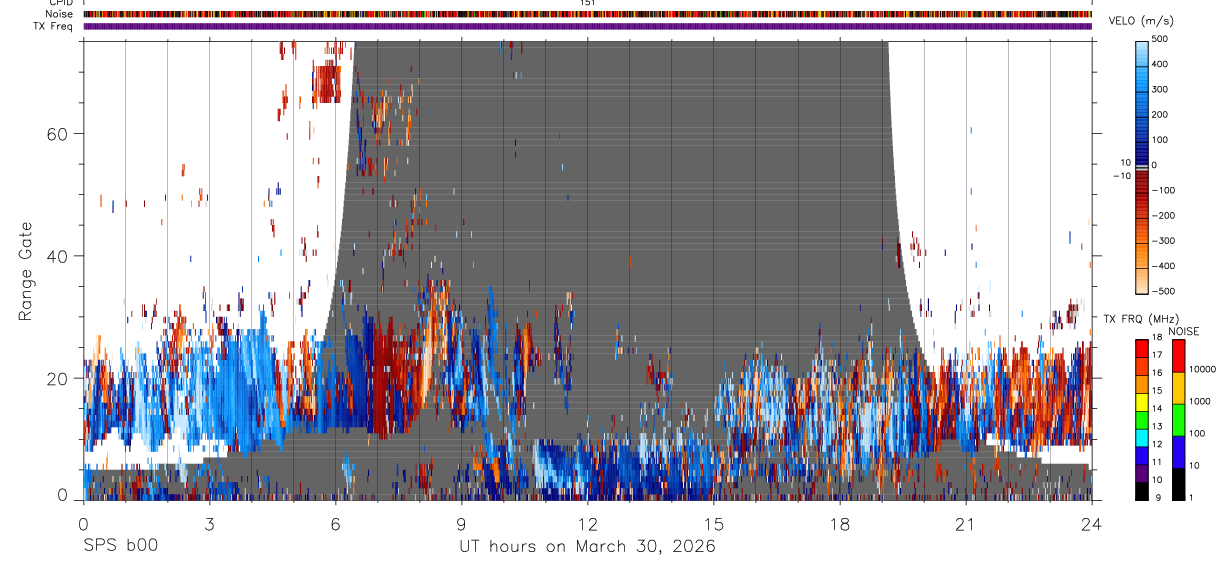
Task: Select the -400 label on velocity scale
Action: click(x=1165, y=266)
